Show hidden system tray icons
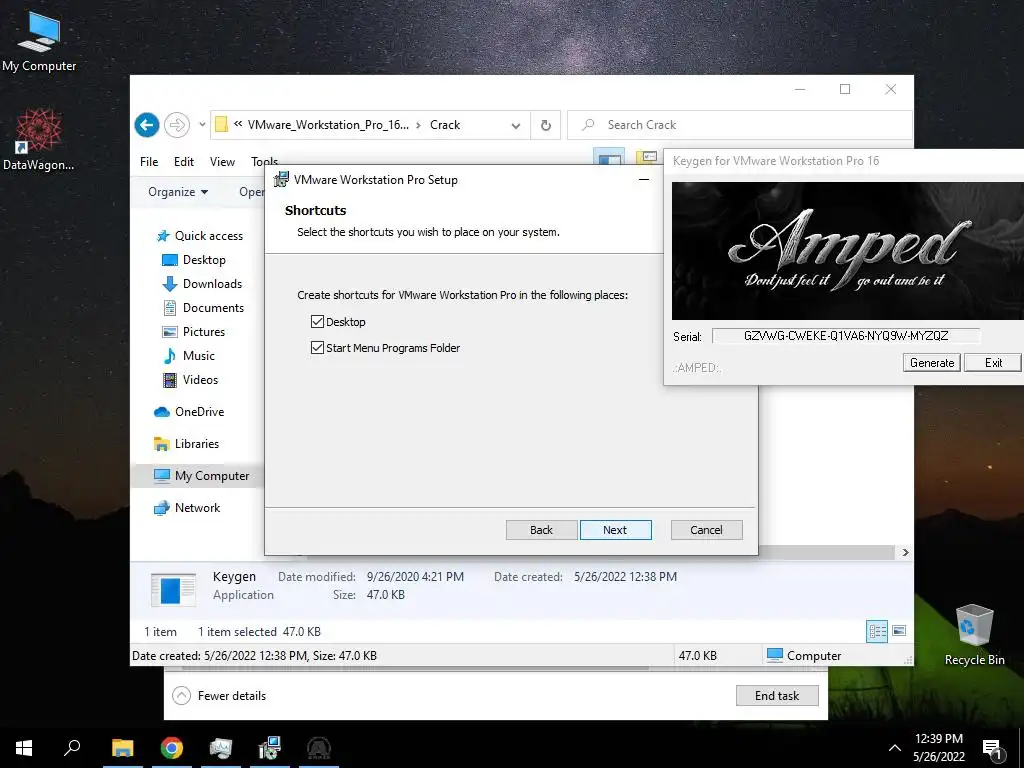The height and width of the screenshot is (768, 1024). pos(895,748)
